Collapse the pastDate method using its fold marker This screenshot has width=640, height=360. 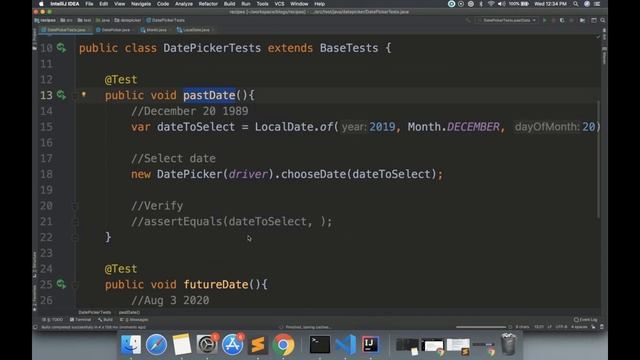click(x=75, y=96)
